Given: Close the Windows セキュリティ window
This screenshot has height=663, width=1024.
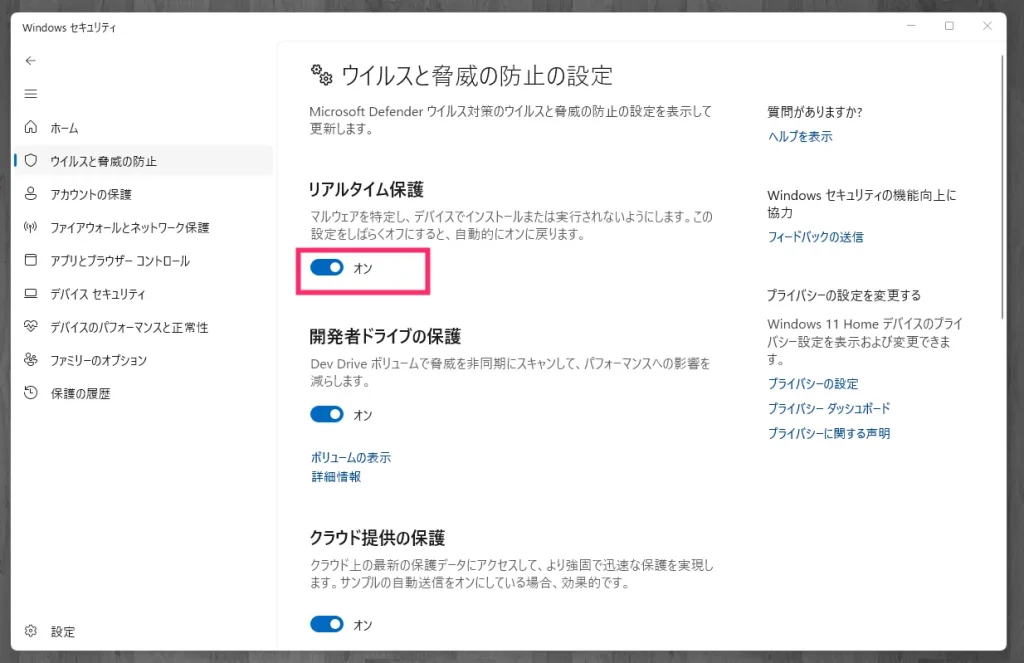Looking at the screenshot, I should point(987,25).
